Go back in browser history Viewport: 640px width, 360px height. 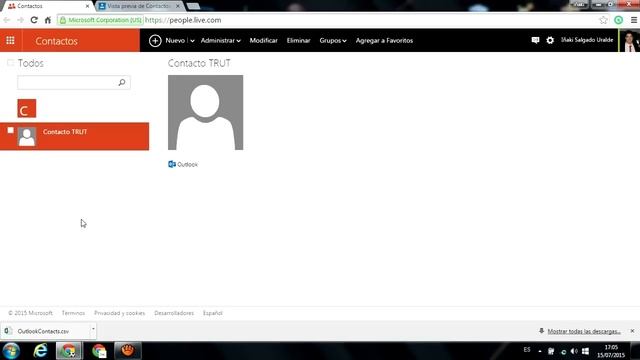(7, 20)
